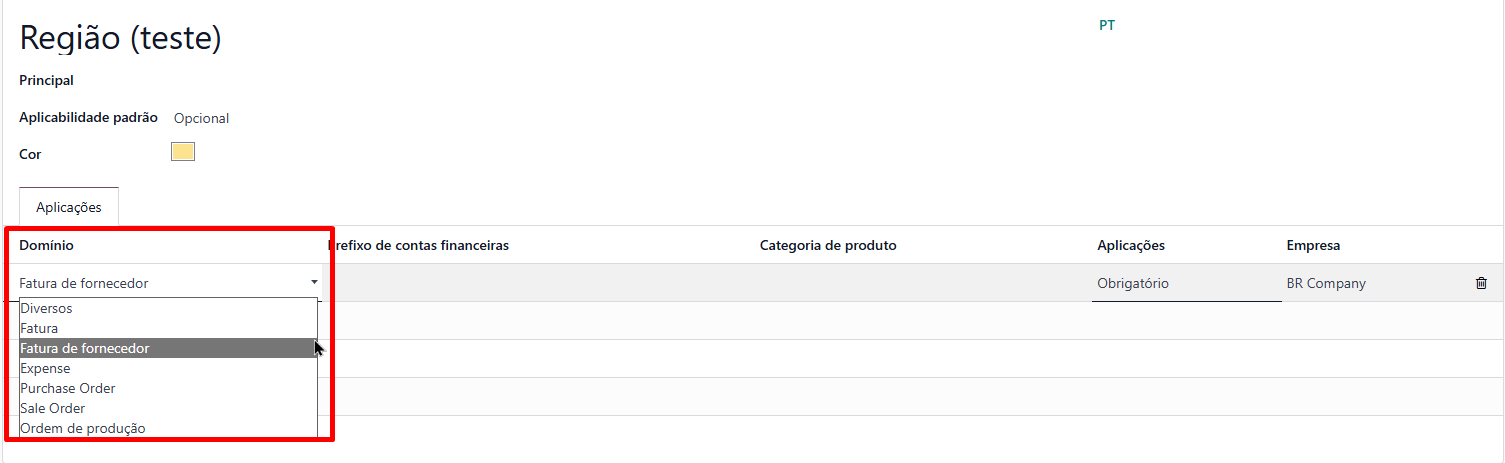Click the Aplicações column header
The width and height of the screenshot is (1505, 463).
1131,245
